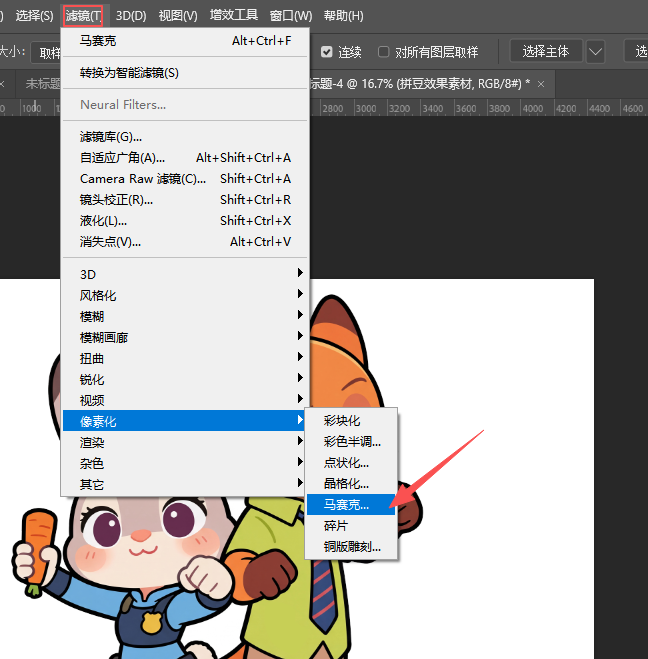648x659 pixels.
Task: Open 液化(L)... filter
Action: point(185,221)
